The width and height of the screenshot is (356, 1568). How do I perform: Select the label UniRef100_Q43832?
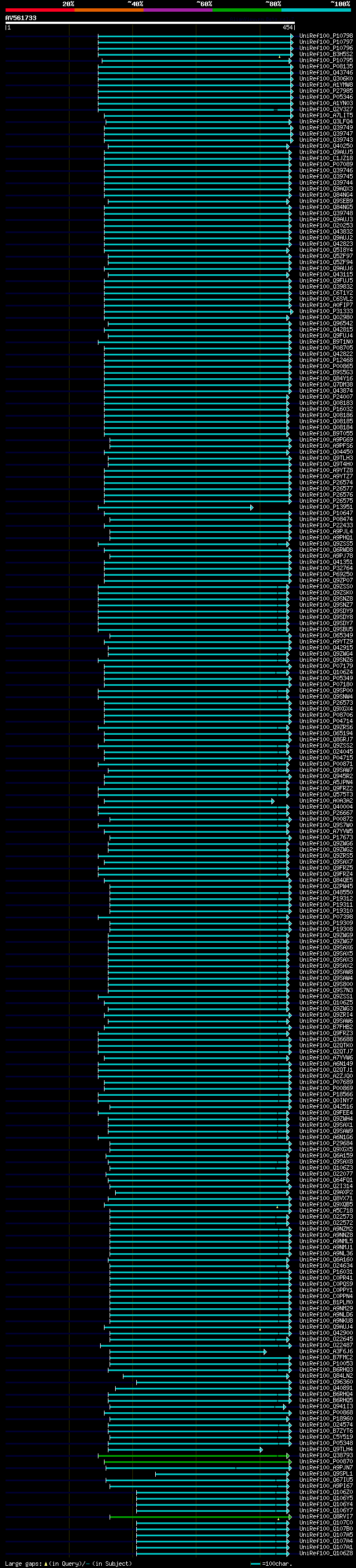click(326, 232)
